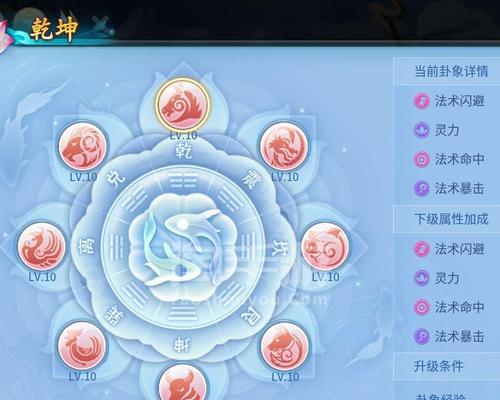Click the 乾坤 title at the top left
The image size is (500, 400).
(x=53, y=29)
